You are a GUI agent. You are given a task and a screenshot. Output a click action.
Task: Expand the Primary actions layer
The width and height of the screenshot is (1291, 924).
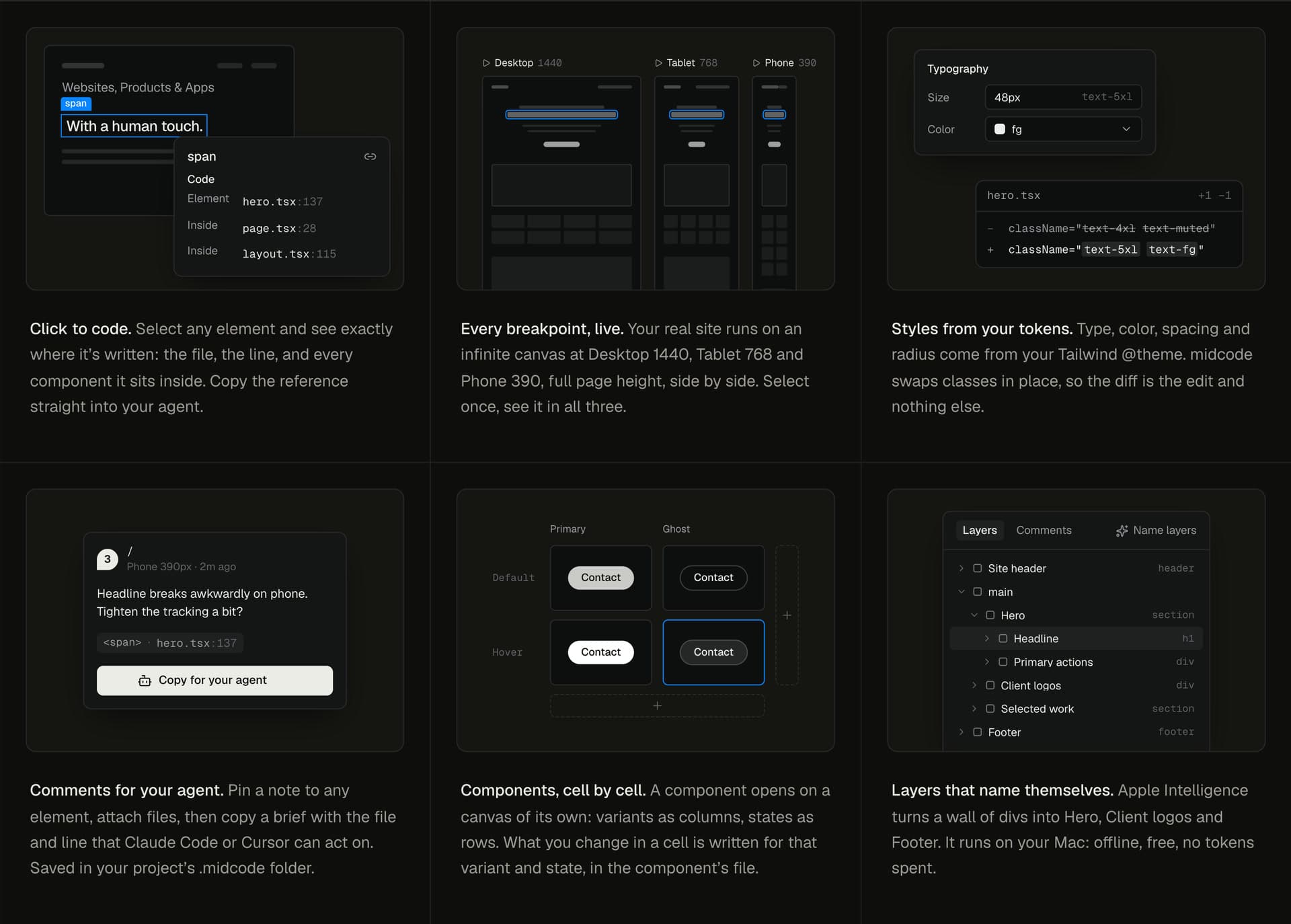coord(987,662)
